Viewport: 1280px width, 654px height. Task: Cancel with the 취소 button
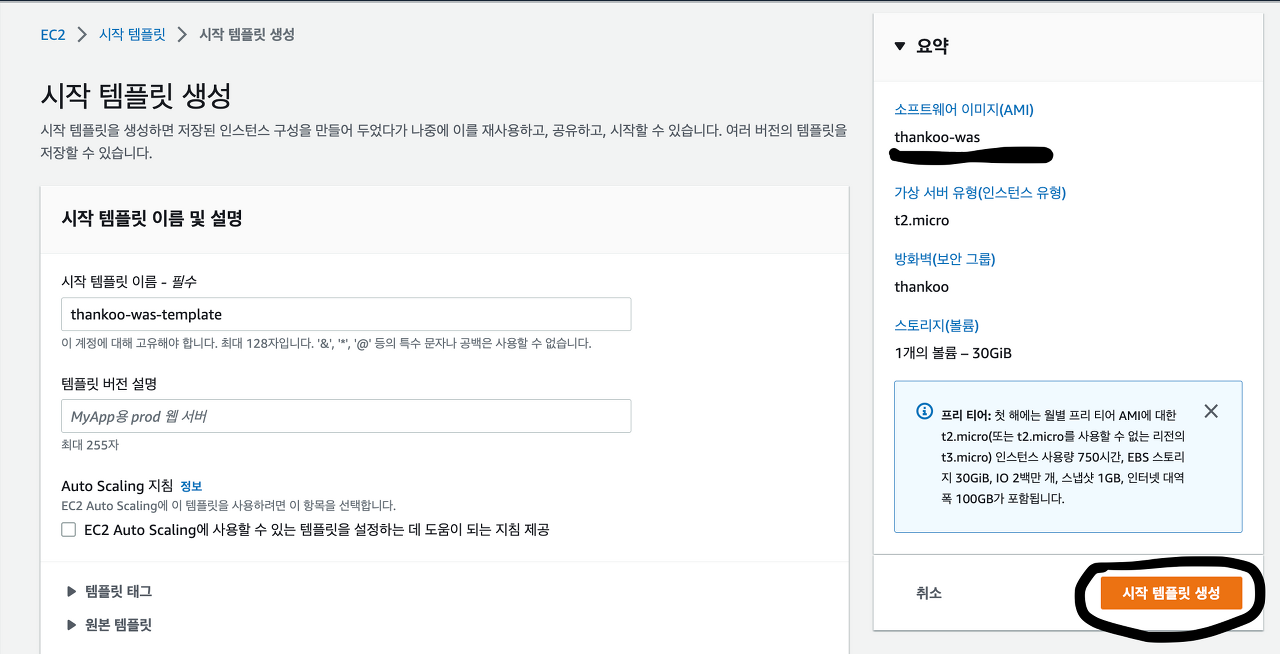[x=929, y=593]
